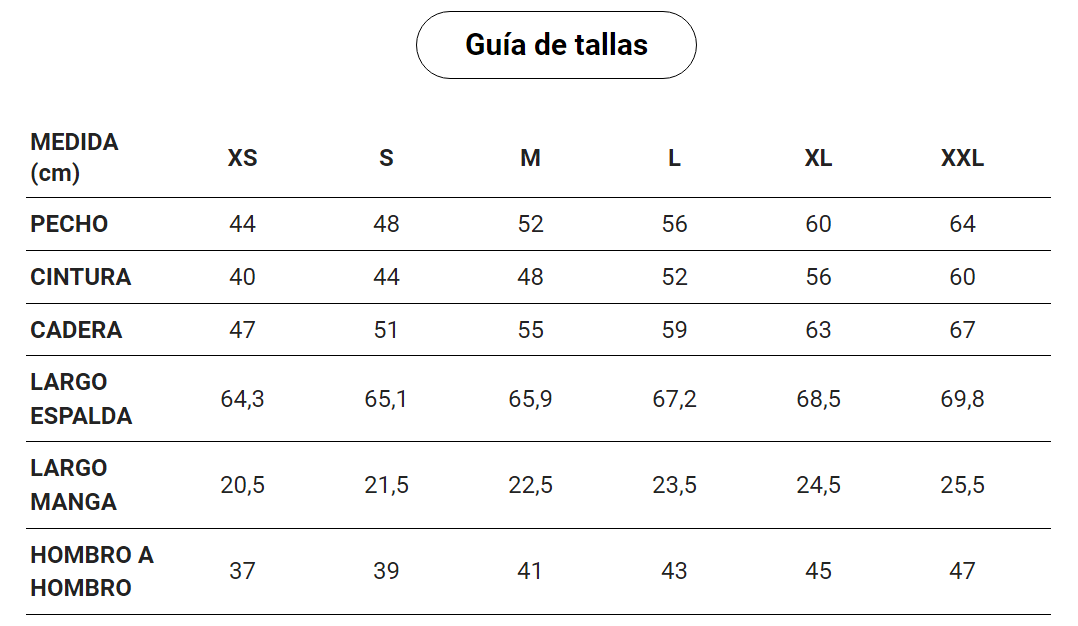Click the Guía de tallas button
Image resolution: width=1078 pixels, height=626 pixels.
[556, 45]
